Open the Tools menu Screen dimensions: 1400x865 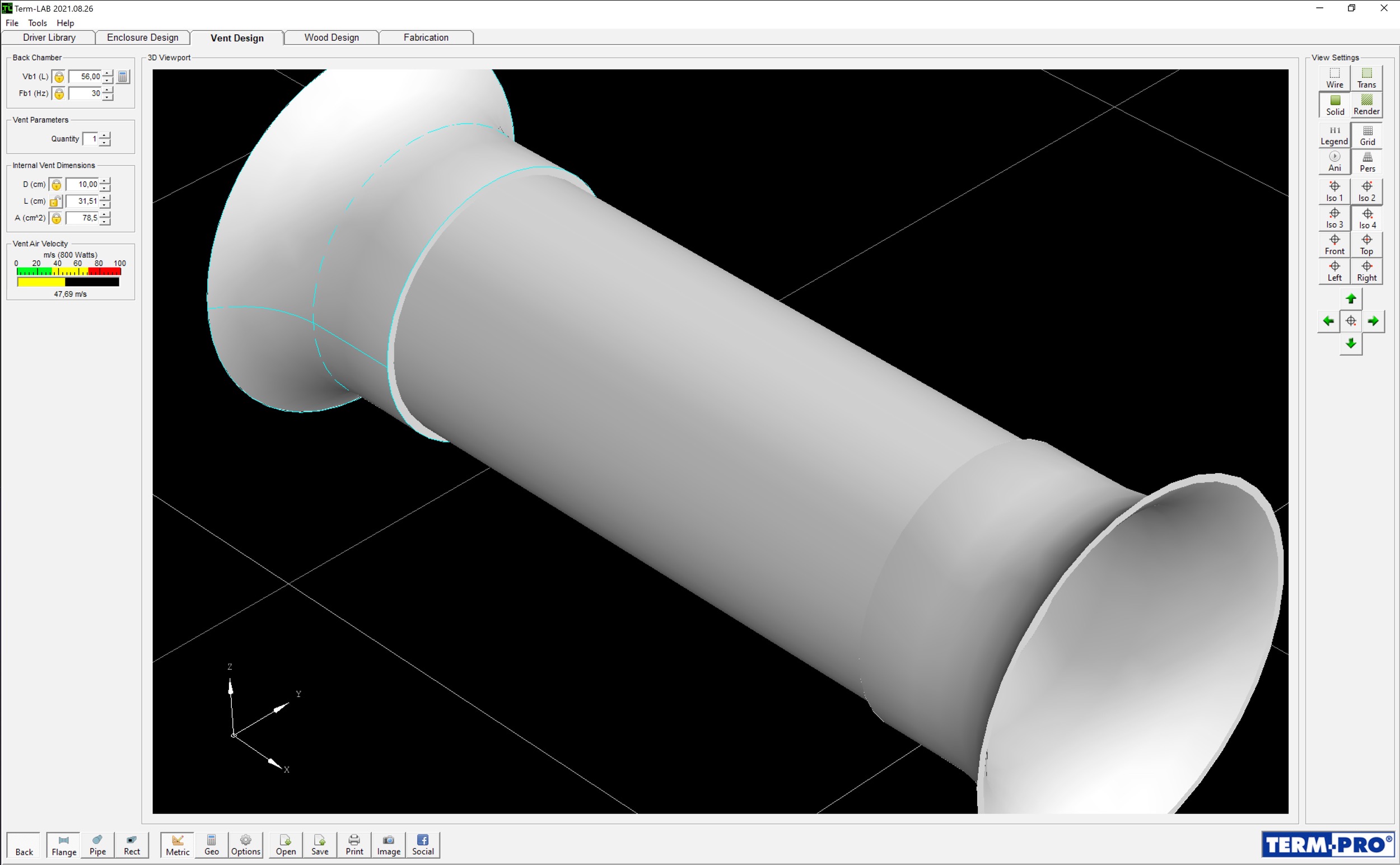pos(37,23)
